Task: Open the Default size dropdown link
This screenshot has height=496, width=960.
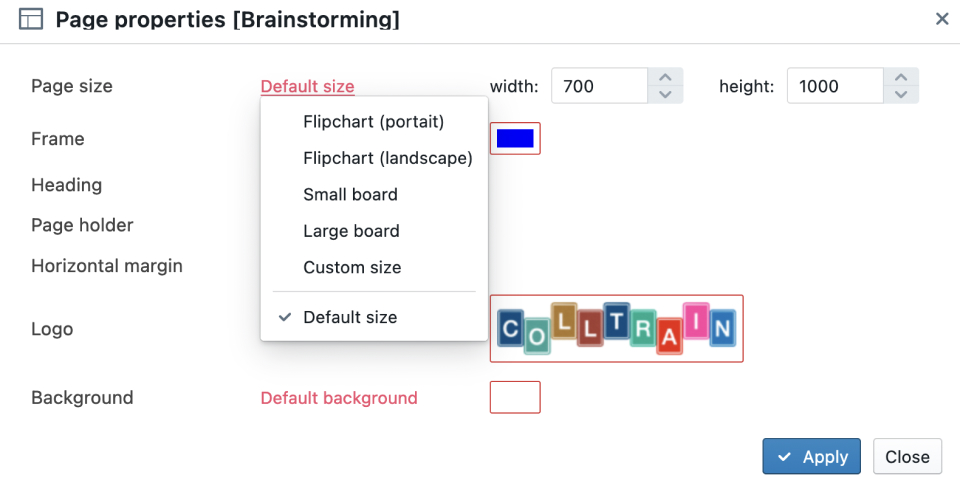Action: (307, 86)
